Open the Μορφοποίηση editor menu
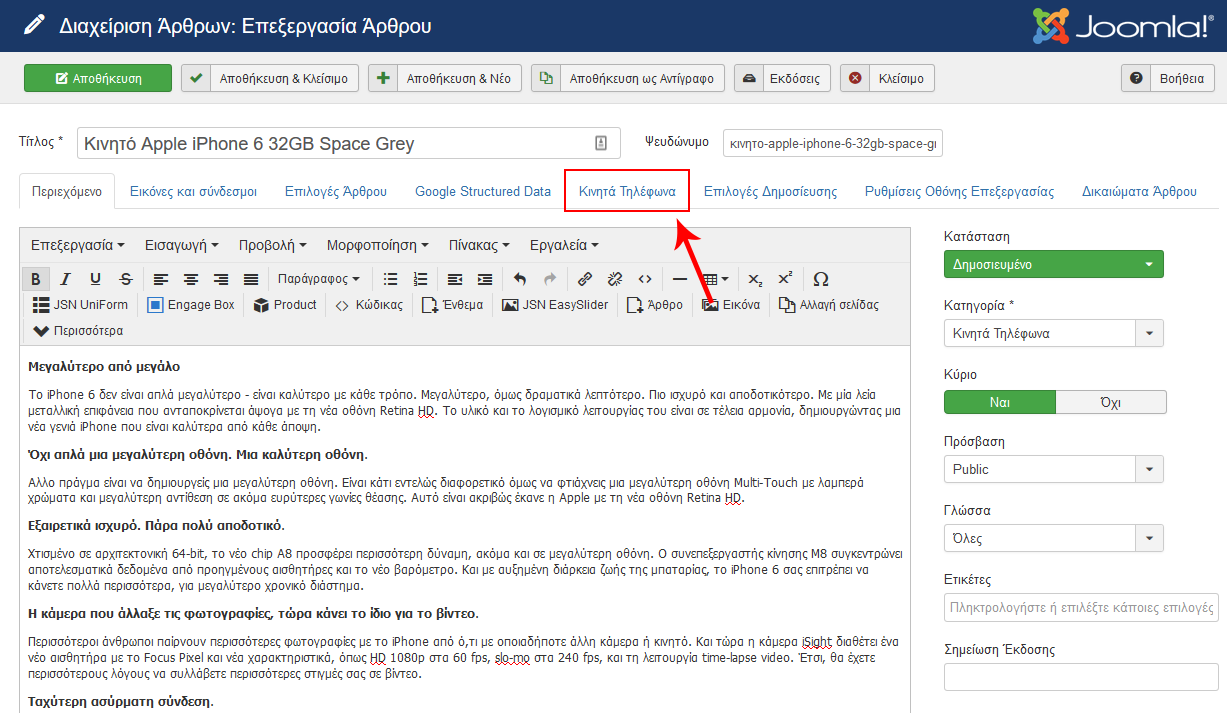 (x=378, y=245)
